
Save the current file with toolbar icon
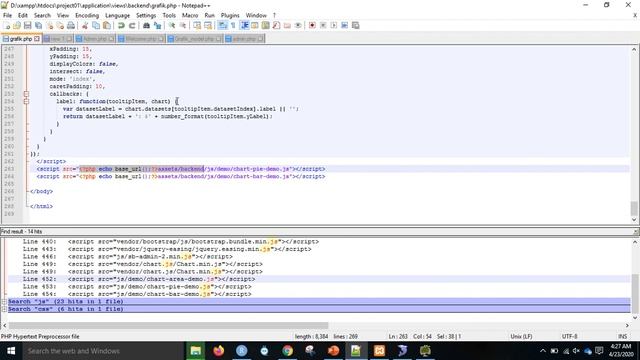[x=27, y=25]
